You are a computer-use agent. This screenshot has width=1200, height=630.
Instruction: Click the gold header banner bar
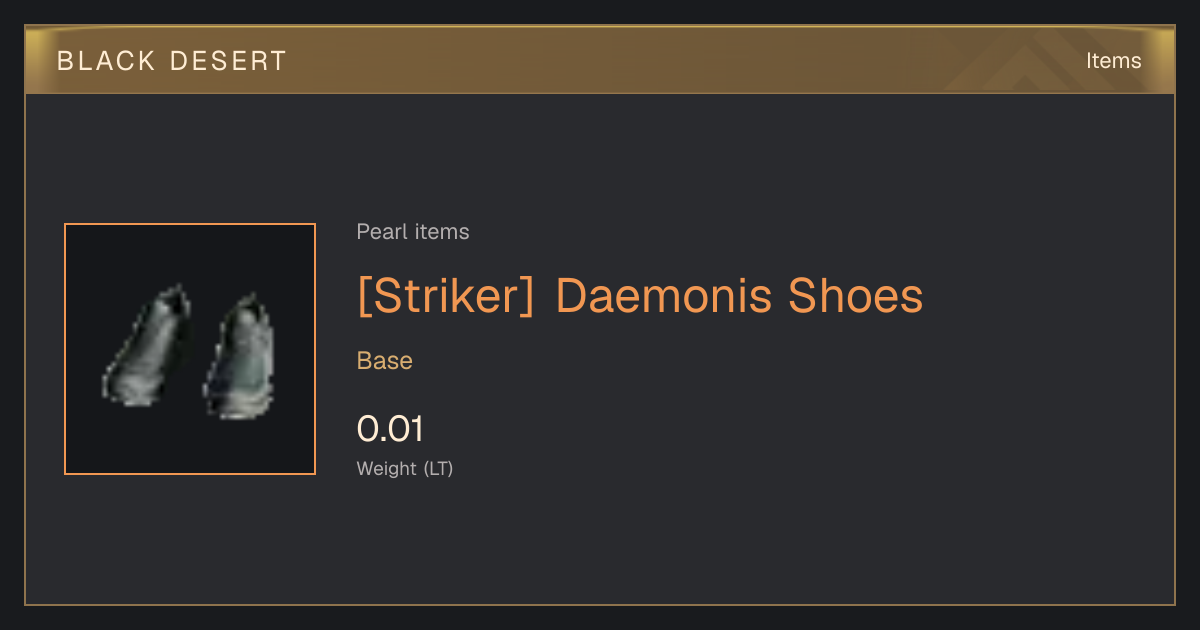pyautogui.click(x=600, y=60)
